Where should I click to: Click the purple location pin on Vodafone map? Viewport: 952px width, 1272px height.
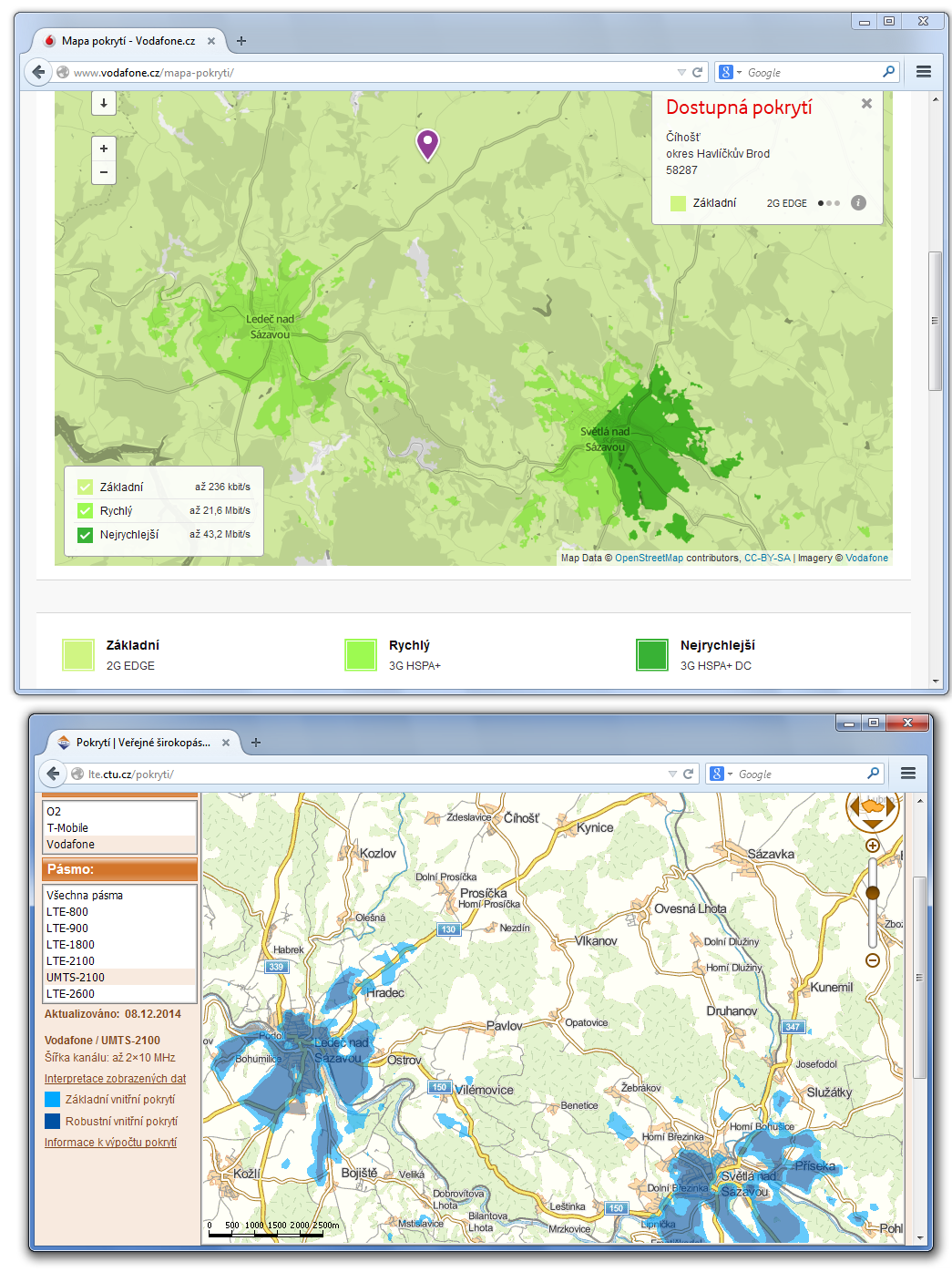tap(427, 144)
